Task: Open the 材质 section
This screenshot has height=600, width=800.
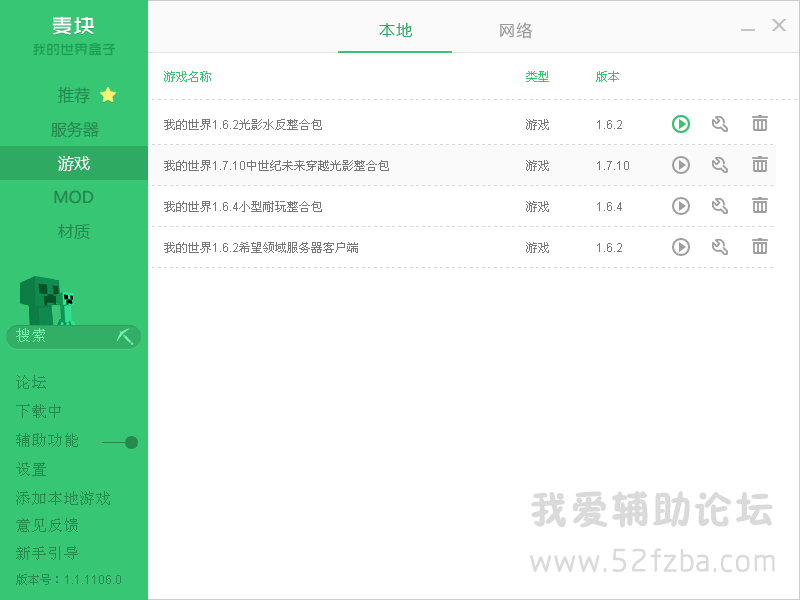Action: (x=73, y=232)
